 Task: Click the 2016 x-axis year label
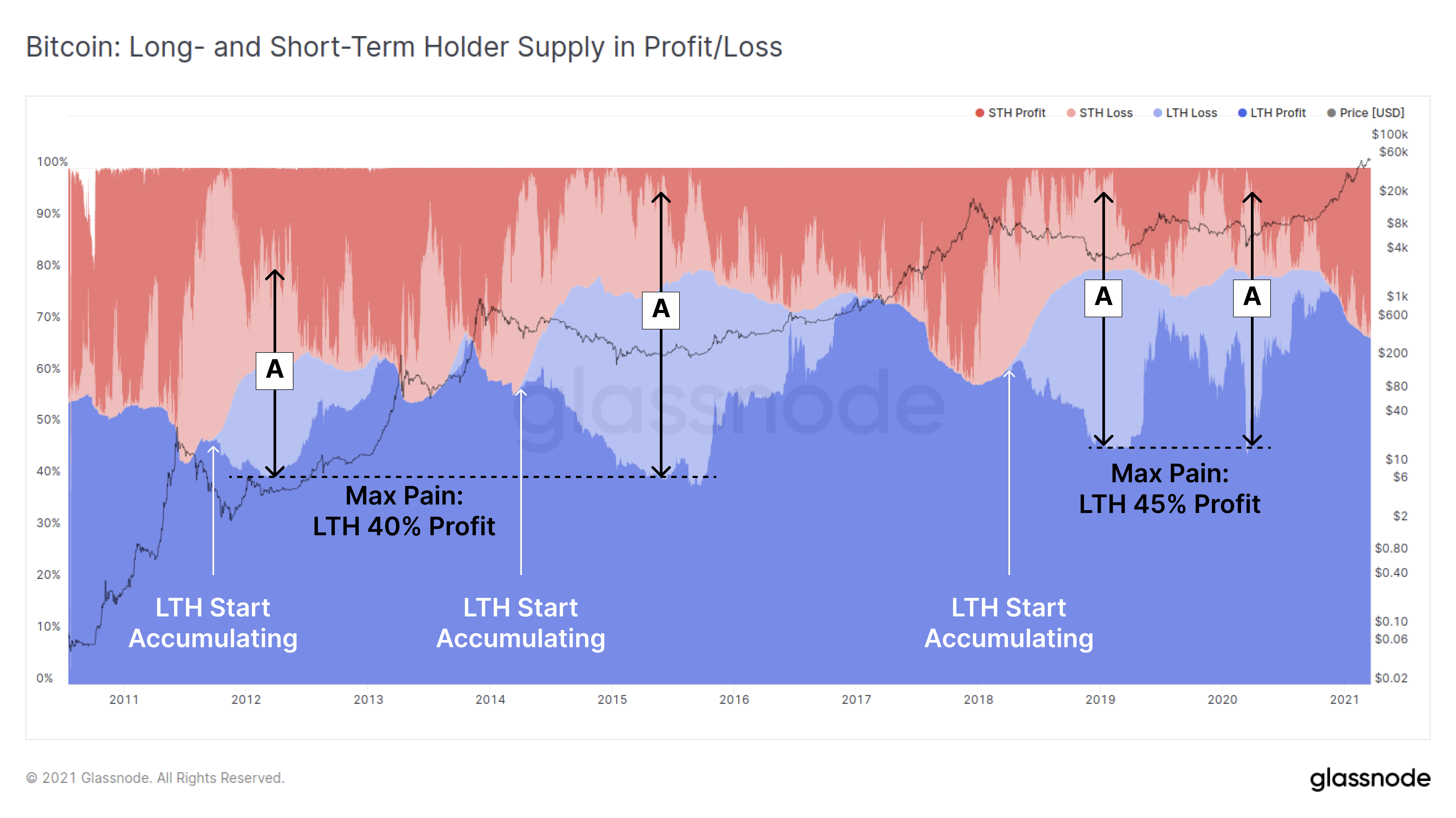click(x=734, y=699)
